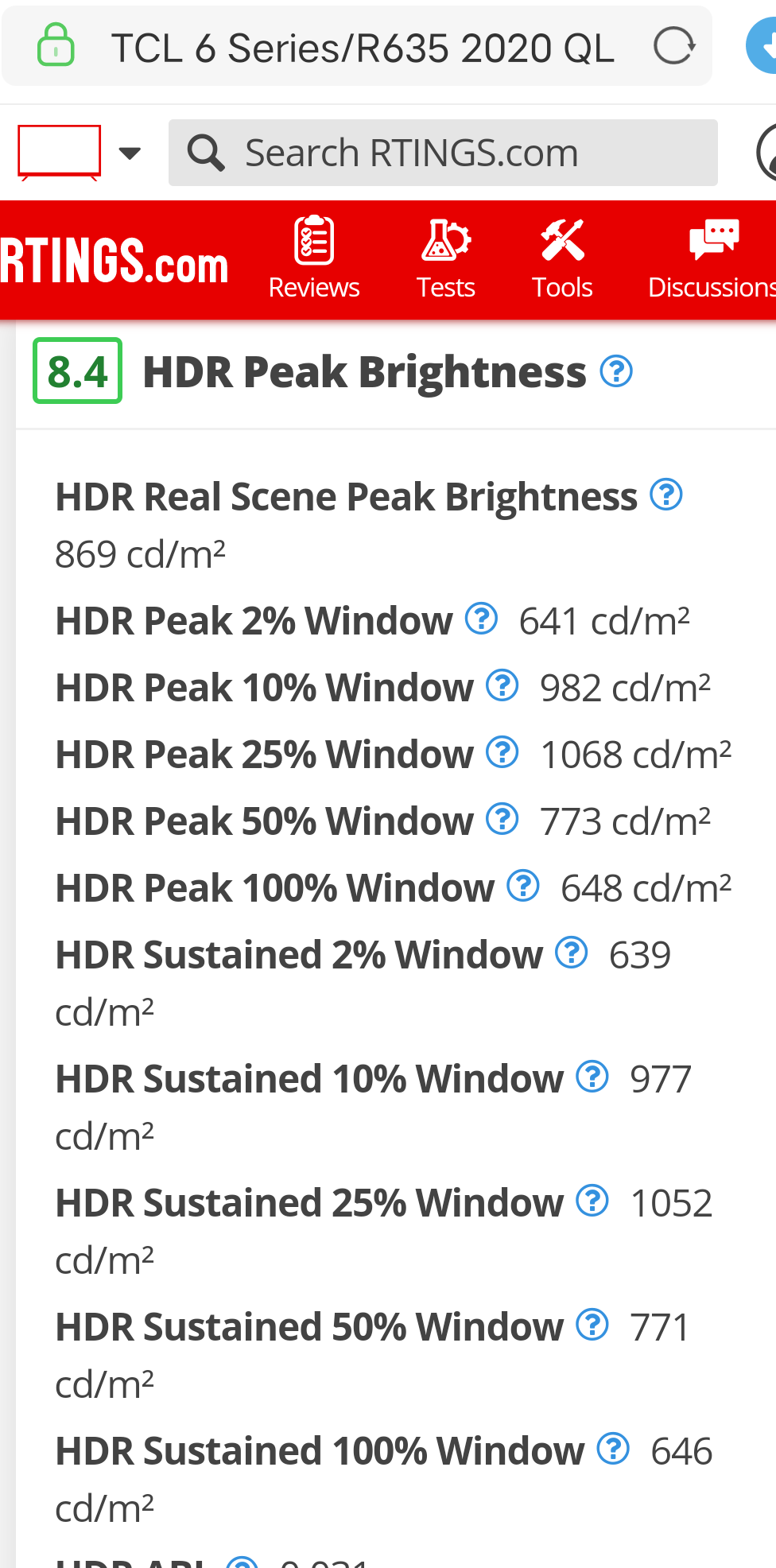Screen dimensions: 776x1568
Task: Tap the green padlock security icon
Action: (56, 45)
